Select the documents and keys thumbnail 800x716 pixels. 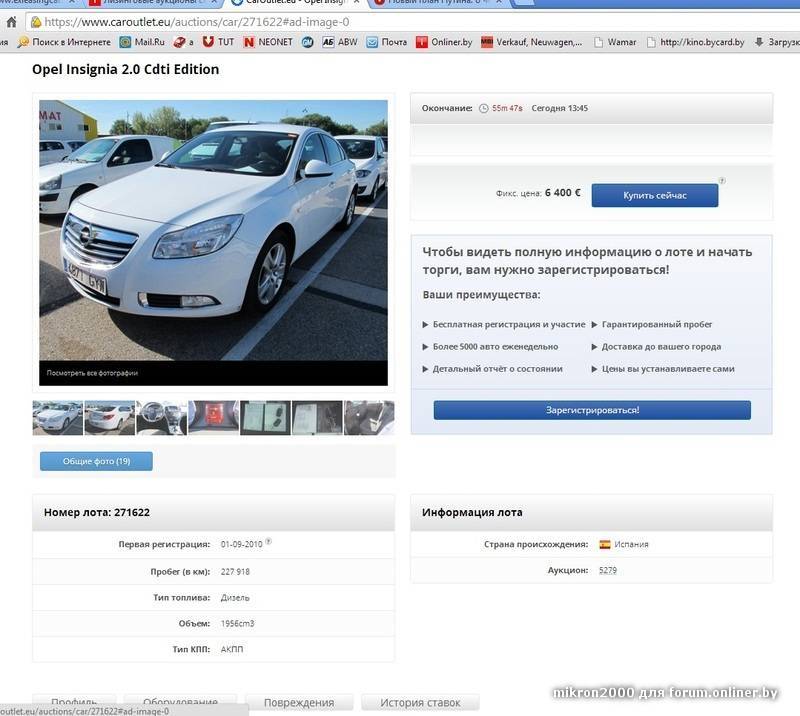265,418
